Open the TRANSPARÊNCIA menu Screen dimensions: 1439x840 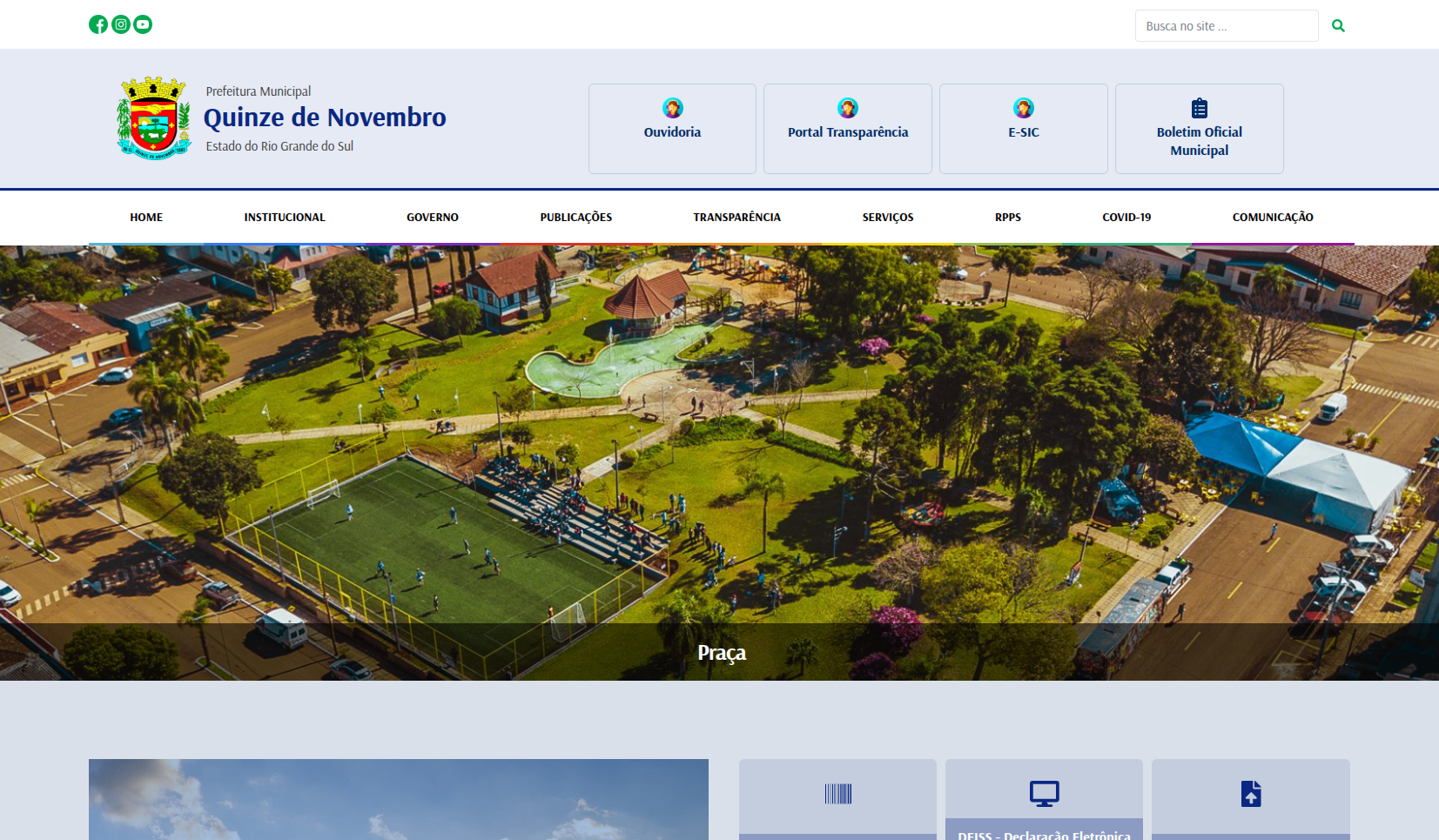coord(737,218)
